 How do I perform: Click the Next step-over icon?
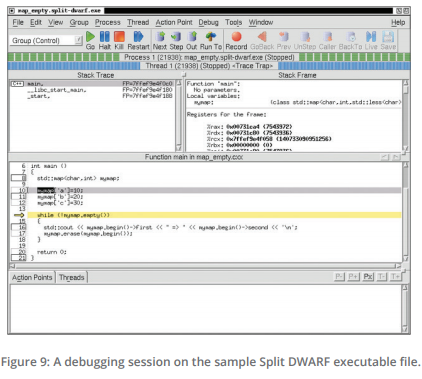(x=160, y=37)
